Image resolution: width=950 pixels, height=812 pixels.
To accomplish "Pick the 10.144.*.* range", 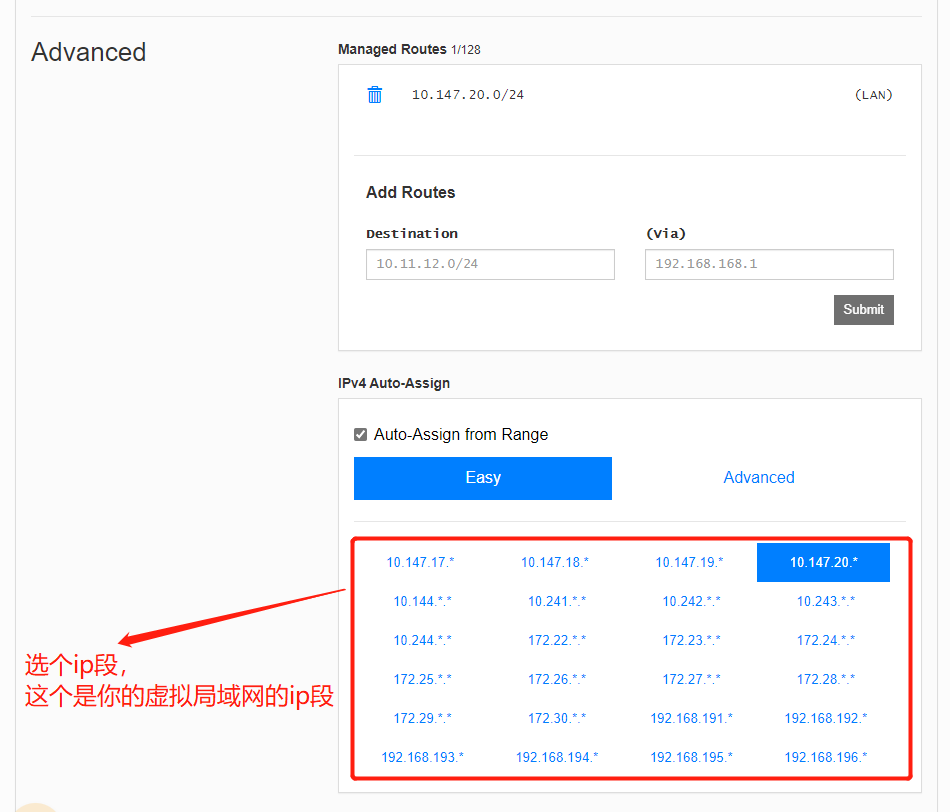I will [x=422, y=601].
